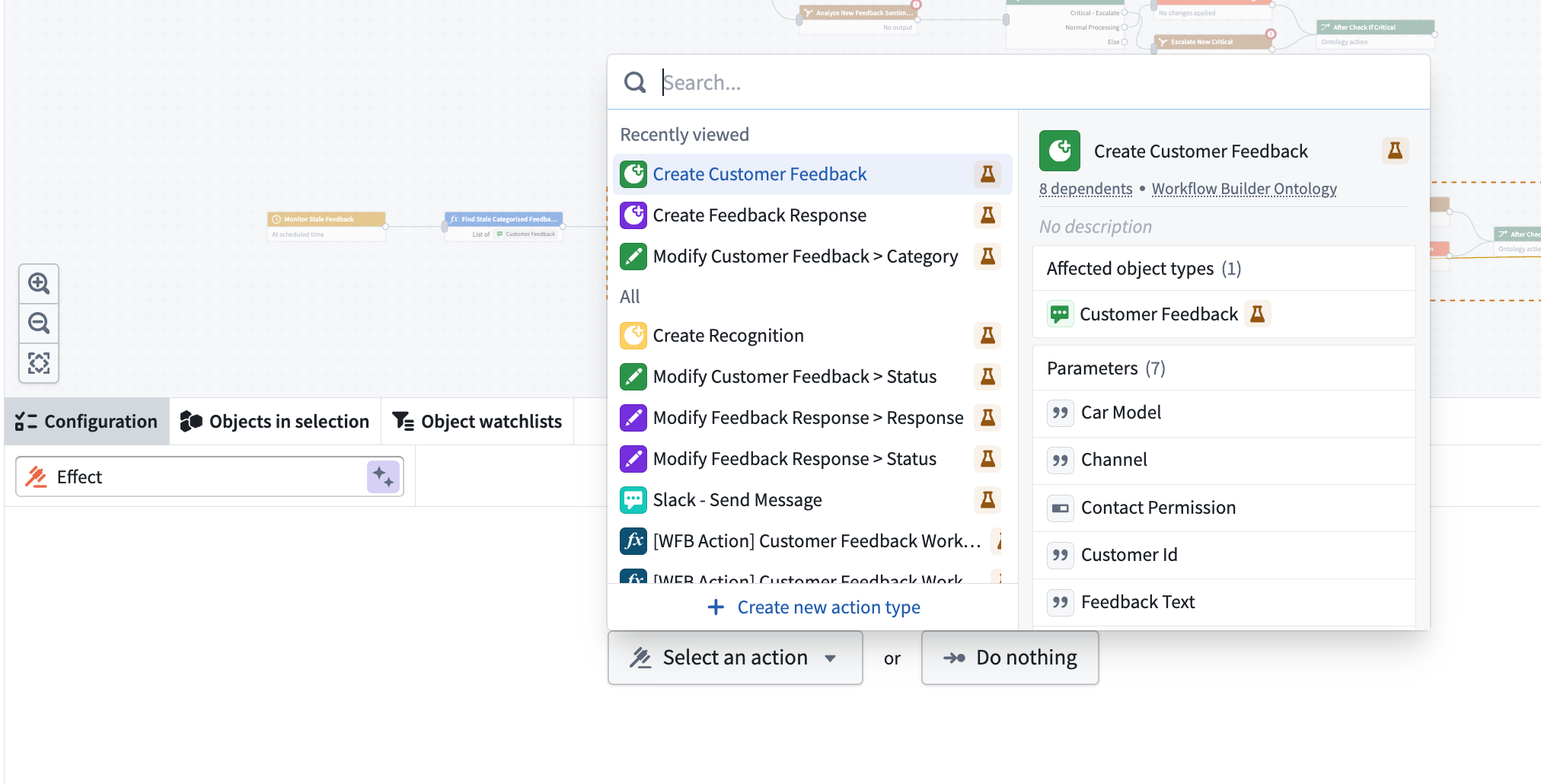Viewport: 1541px width, 784px height.
Task: Select Modify Feedback Response > Status action
Action: coord(812,459)
